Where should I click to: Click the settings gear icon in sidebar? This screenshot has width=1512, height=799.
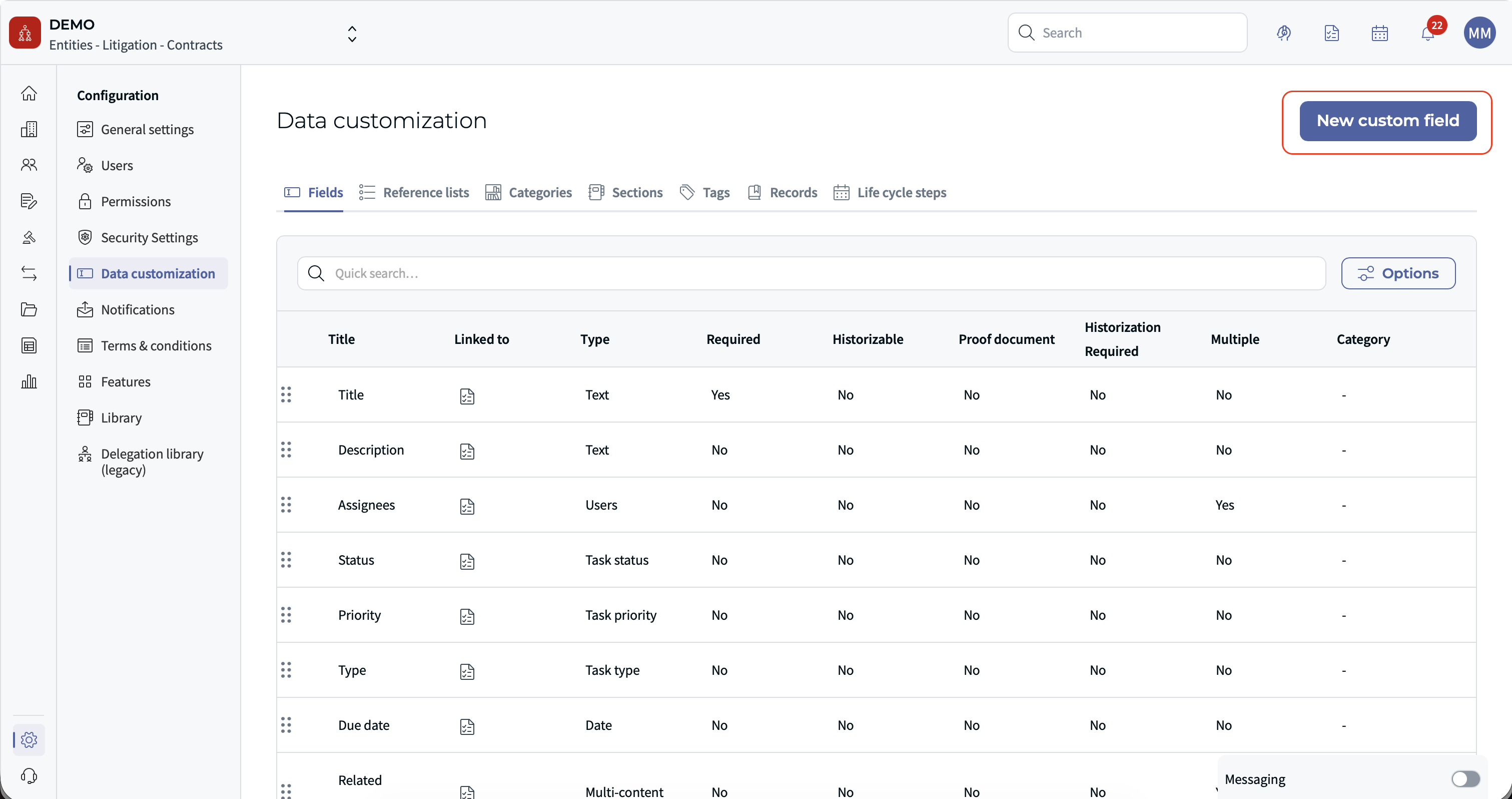(29, 739)
